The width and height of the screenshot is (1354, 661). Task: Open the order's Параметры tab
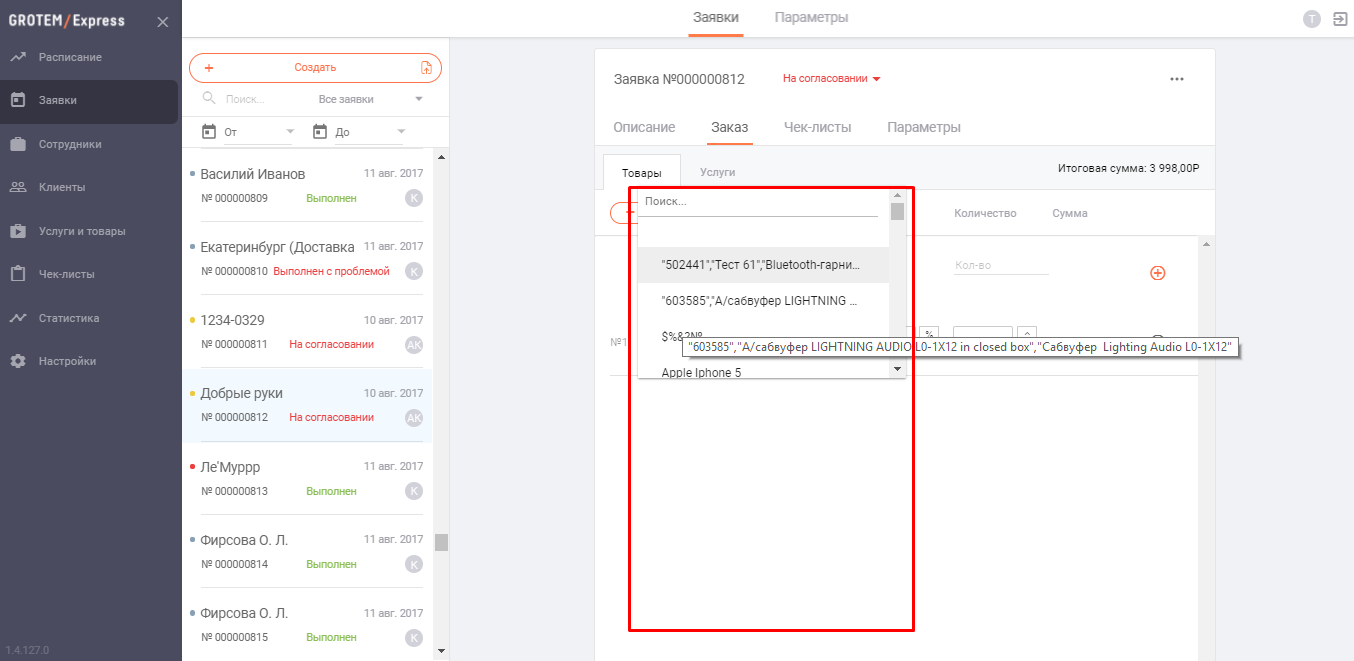(924, 127)
